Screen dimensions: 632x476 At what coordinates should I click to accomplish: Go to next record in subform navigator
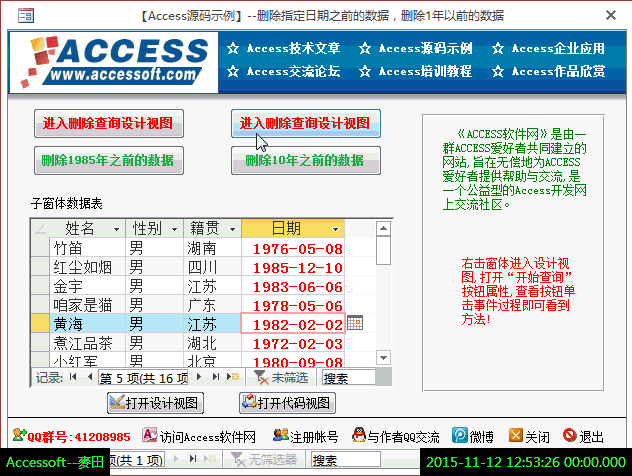199,377
